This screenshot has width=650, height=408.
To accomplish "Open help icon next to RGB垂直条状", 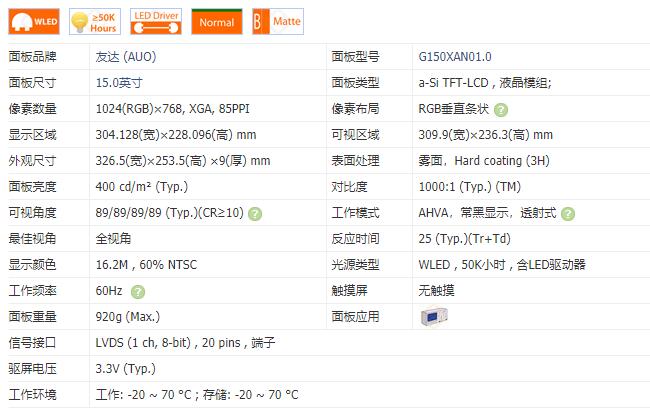I will coord(501,110).
